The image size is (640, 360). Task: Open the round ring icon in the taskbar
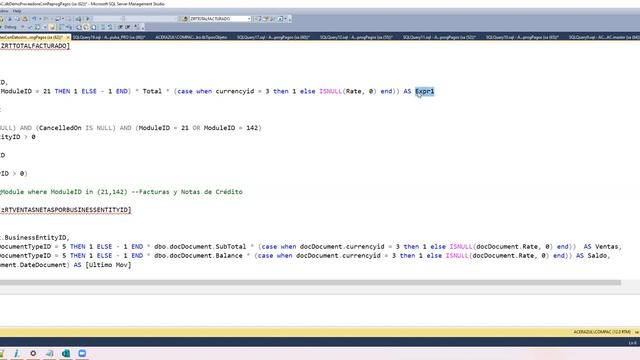point(33,353)
